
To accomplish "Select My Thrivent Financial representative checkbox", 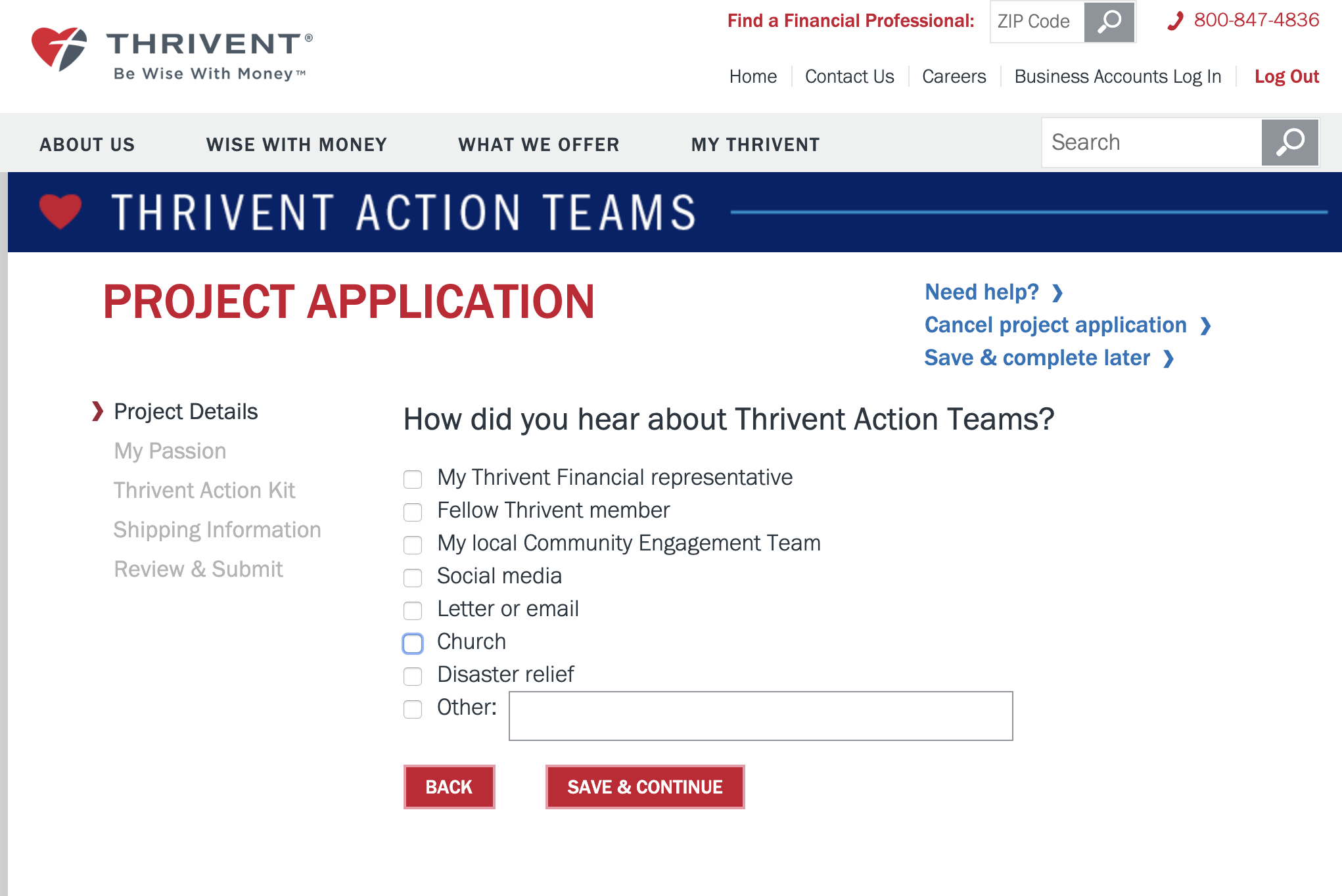I will (x=413, y=480).
